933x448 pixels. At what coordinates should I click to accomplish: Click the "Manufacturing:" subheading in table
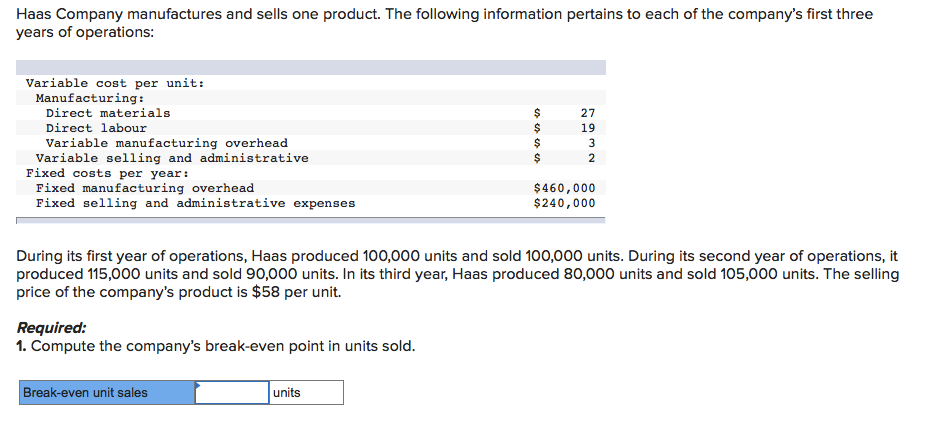90,98
